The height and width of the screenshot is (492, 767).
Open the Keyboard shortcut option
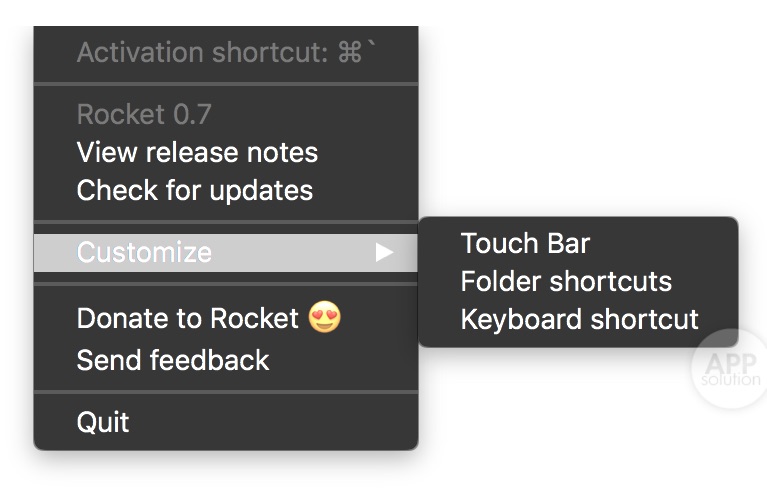click(579, 320)
